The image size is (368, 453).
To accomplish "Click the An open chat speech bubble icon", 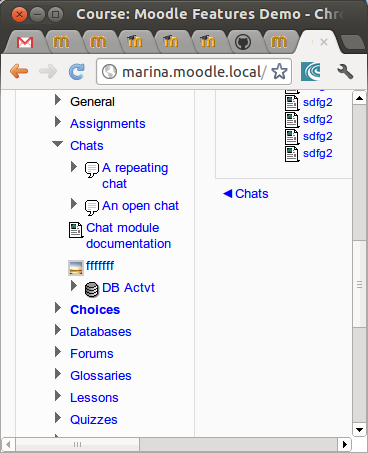I will click(92, 208).
